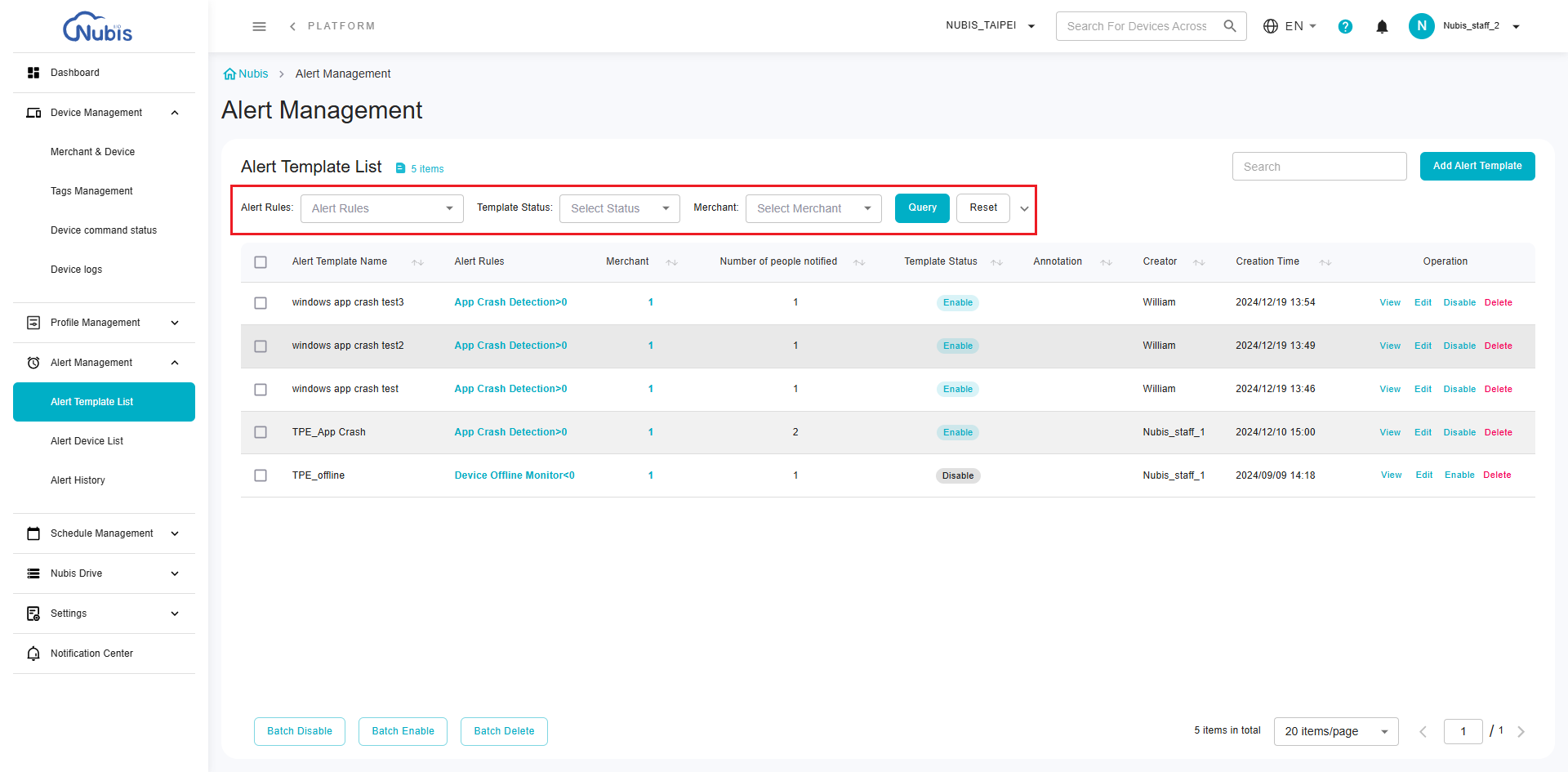Open Merchant & Device menu item
The image size is (1568, 772).
coord(92,152)
